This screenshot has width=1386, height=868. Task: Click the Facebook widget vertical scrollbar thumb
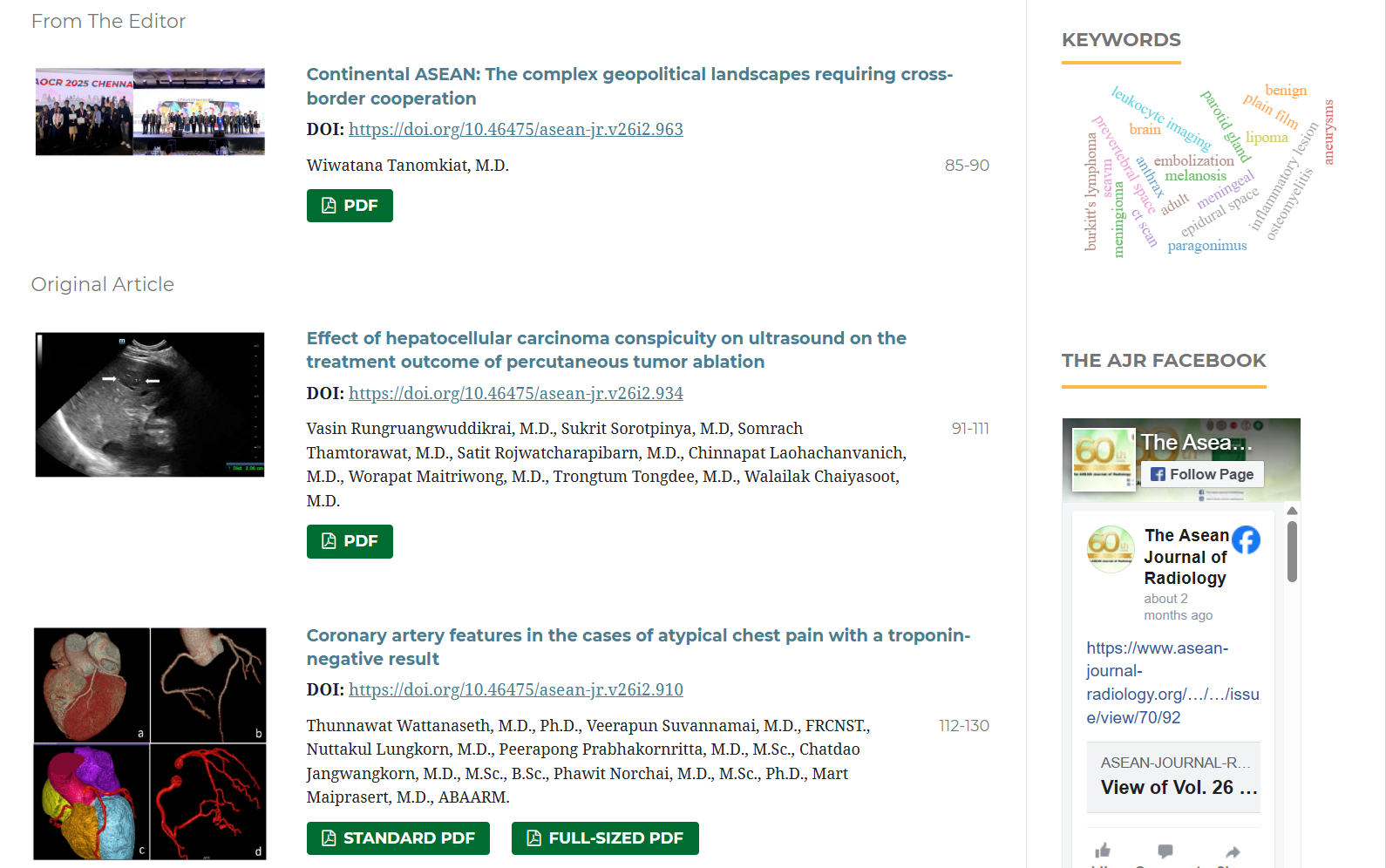(x=1292, y=551)
